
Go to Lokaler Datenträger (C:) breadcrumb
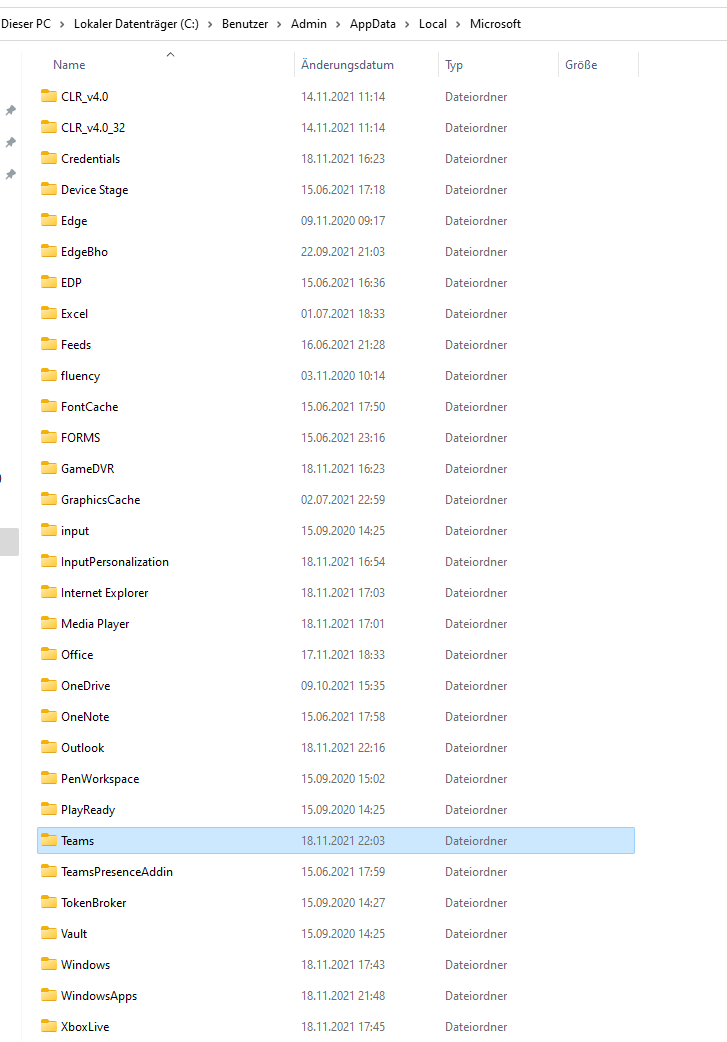136,24
